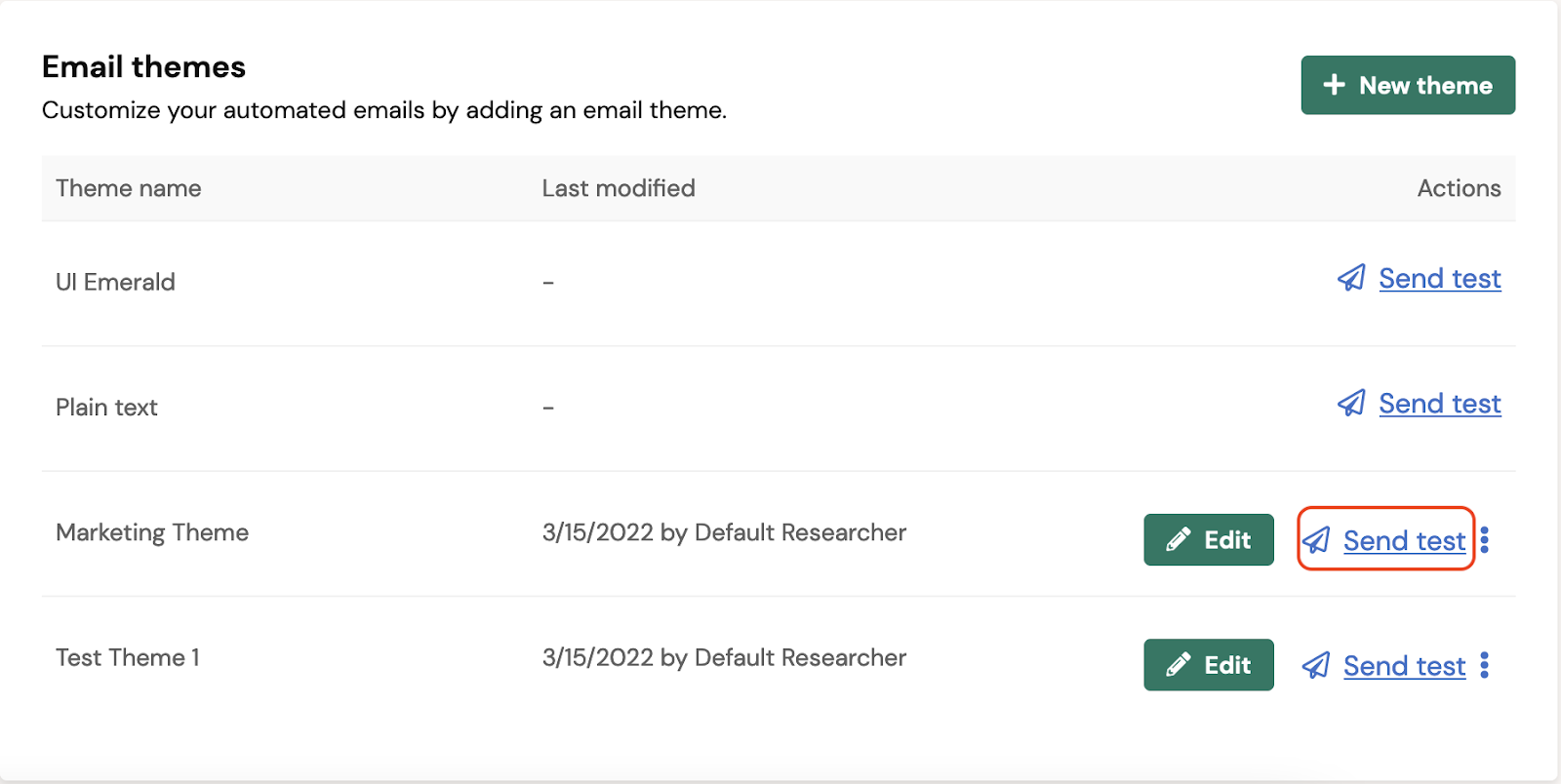Select the Marketing Theme row name

pos(152,532)
